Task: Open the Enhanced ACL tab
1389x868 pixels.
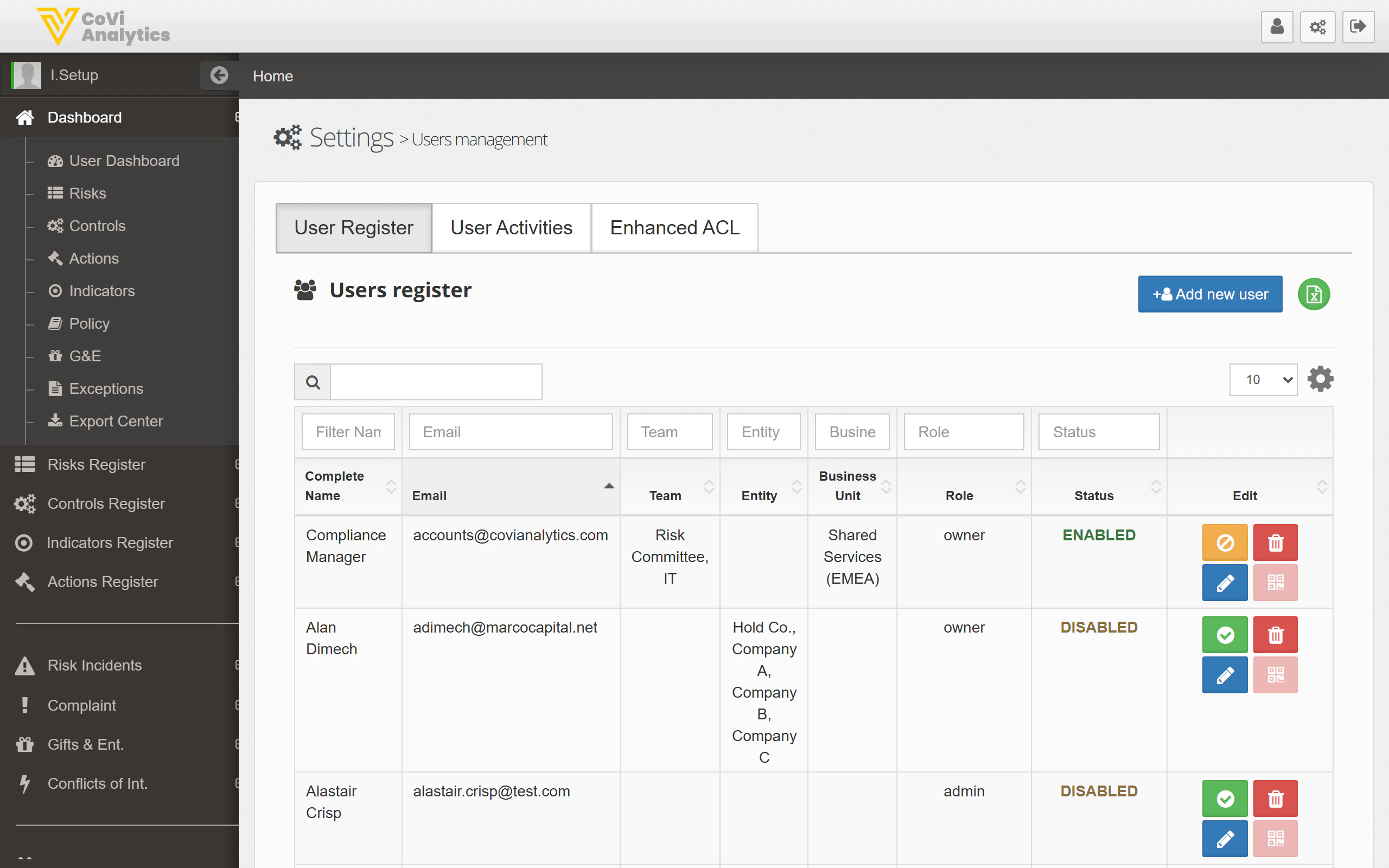Action: (x=674, y=227)
